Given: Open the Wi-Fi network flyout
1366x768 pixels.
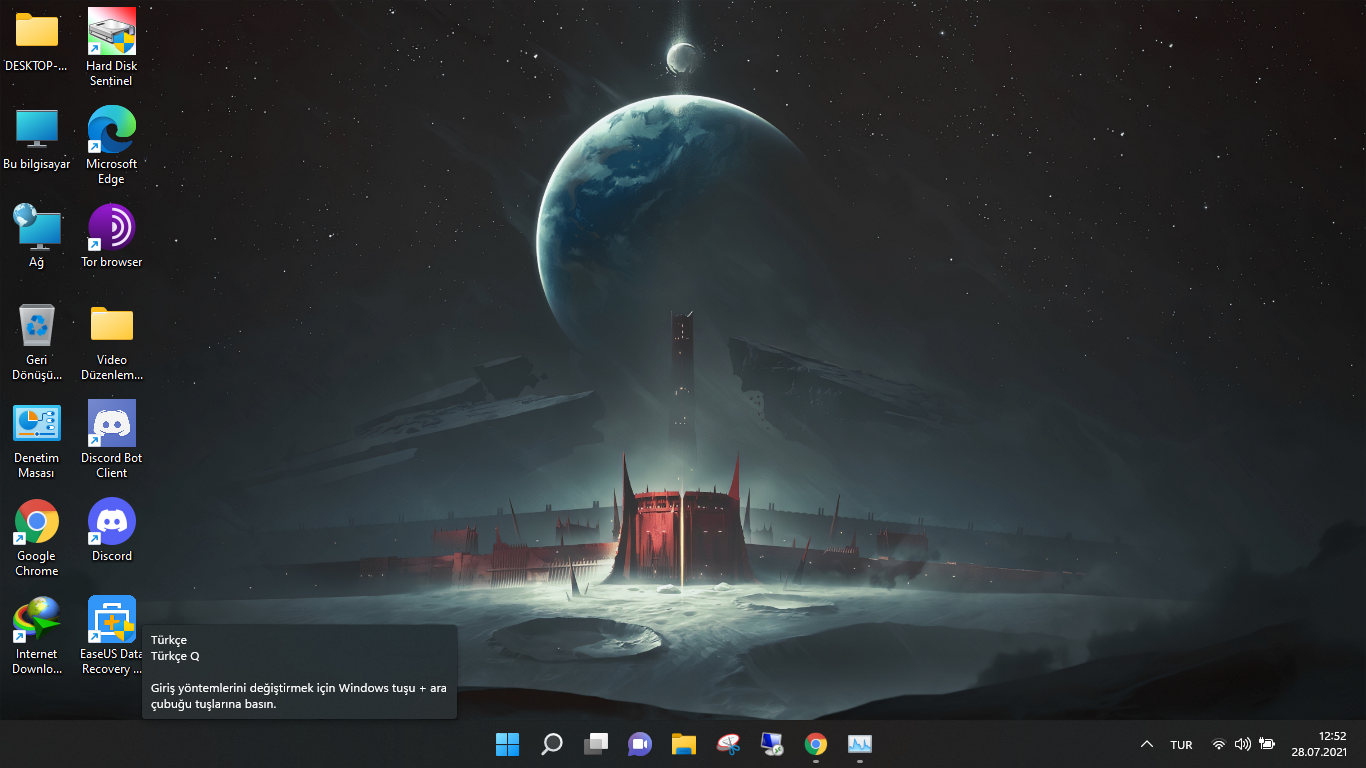Looking at the screenshot, I should coord(1218,744).
